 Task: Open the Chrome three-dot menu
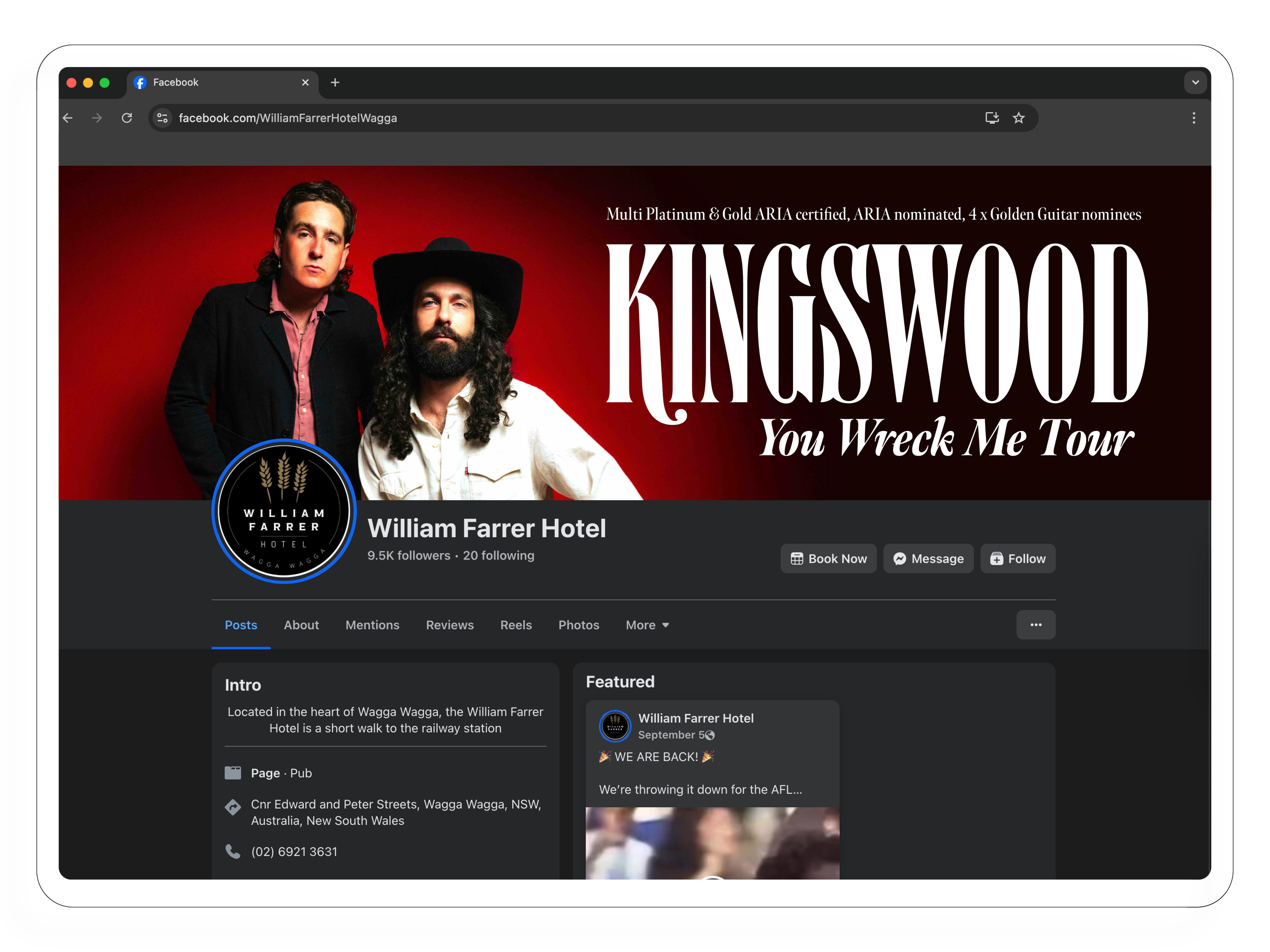coord(1194,118)
